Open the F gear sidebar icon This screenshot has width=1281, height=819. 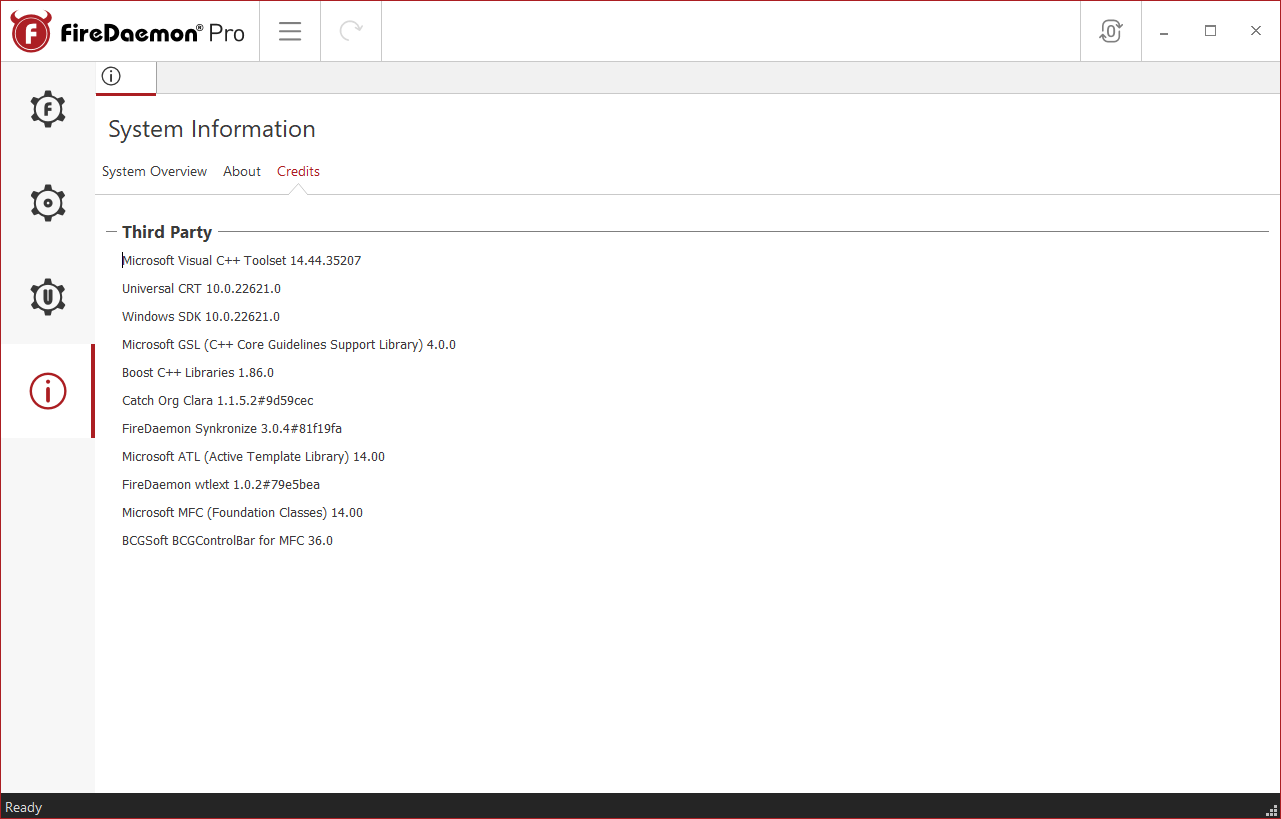pos(47,109)
